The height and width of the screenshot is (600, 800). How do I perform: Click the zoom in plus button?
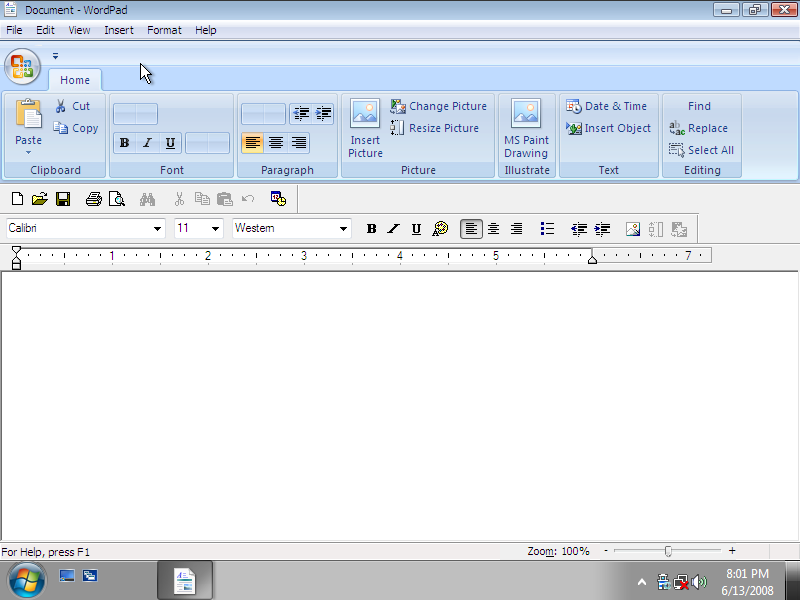point(732,551)
